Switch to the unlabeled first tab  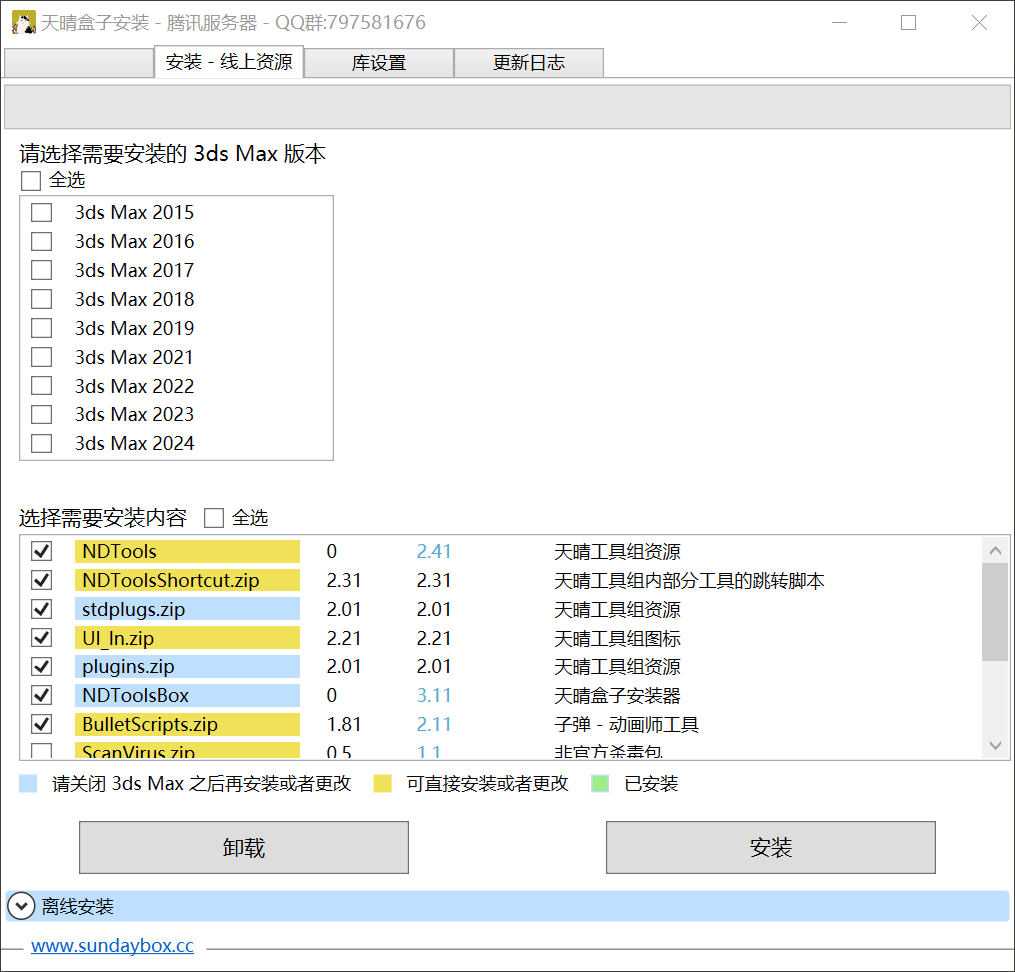pos(79,63)
